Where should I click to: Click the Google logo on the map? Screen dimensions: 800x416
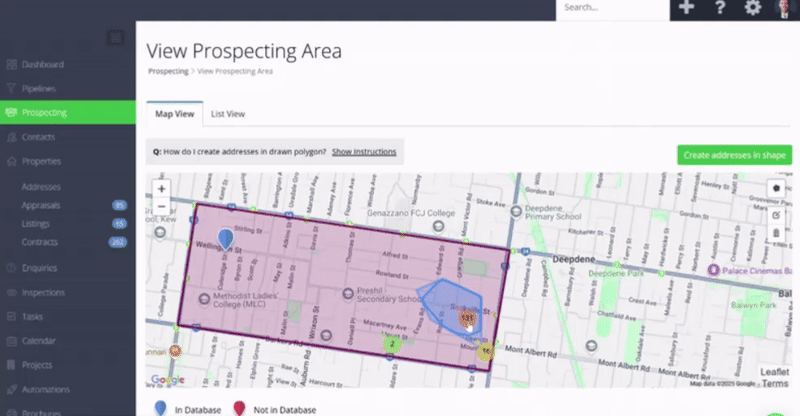point(167,380)
